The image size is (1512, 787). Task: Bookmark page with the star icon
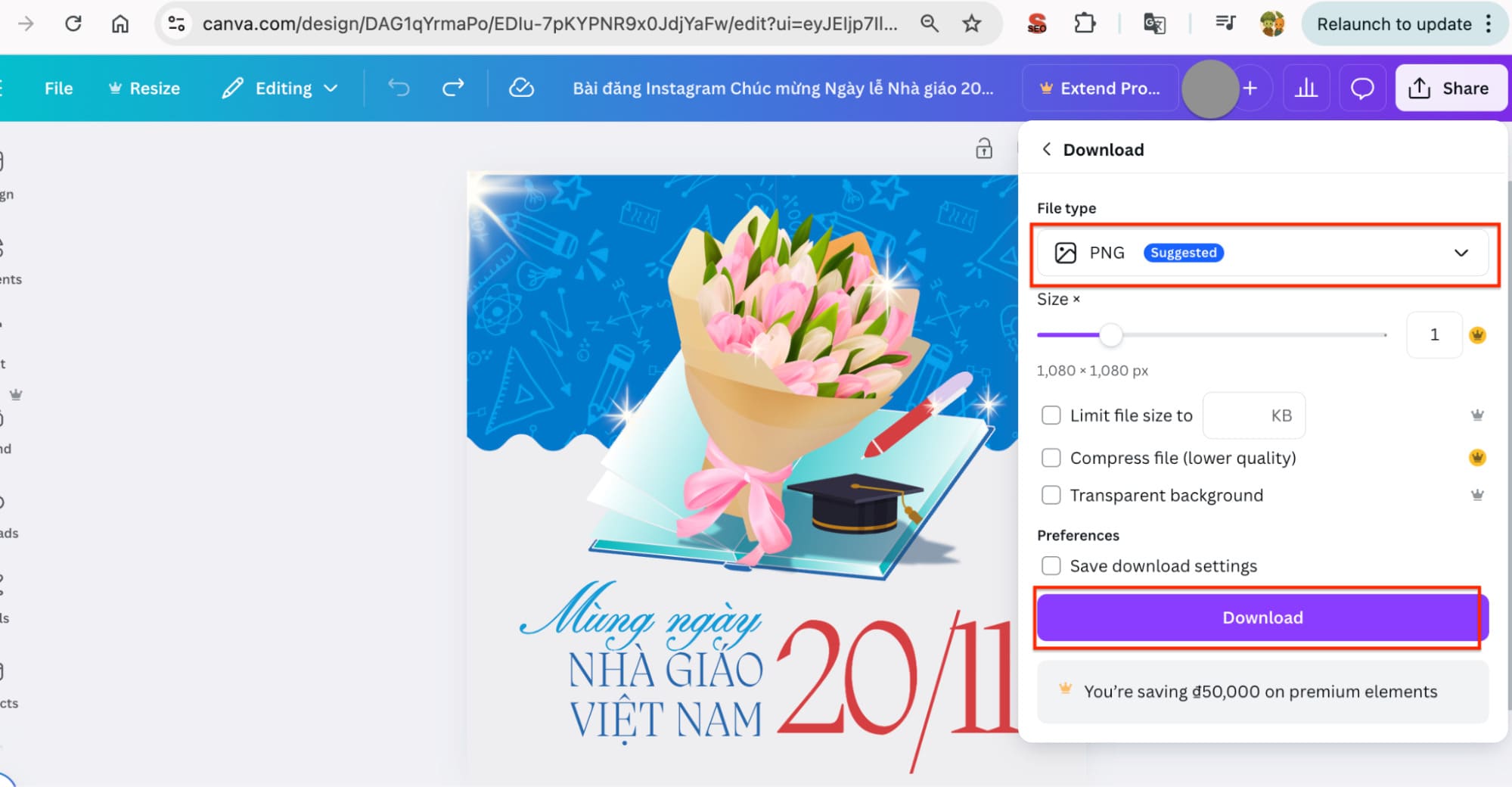(x=972, y=24)
